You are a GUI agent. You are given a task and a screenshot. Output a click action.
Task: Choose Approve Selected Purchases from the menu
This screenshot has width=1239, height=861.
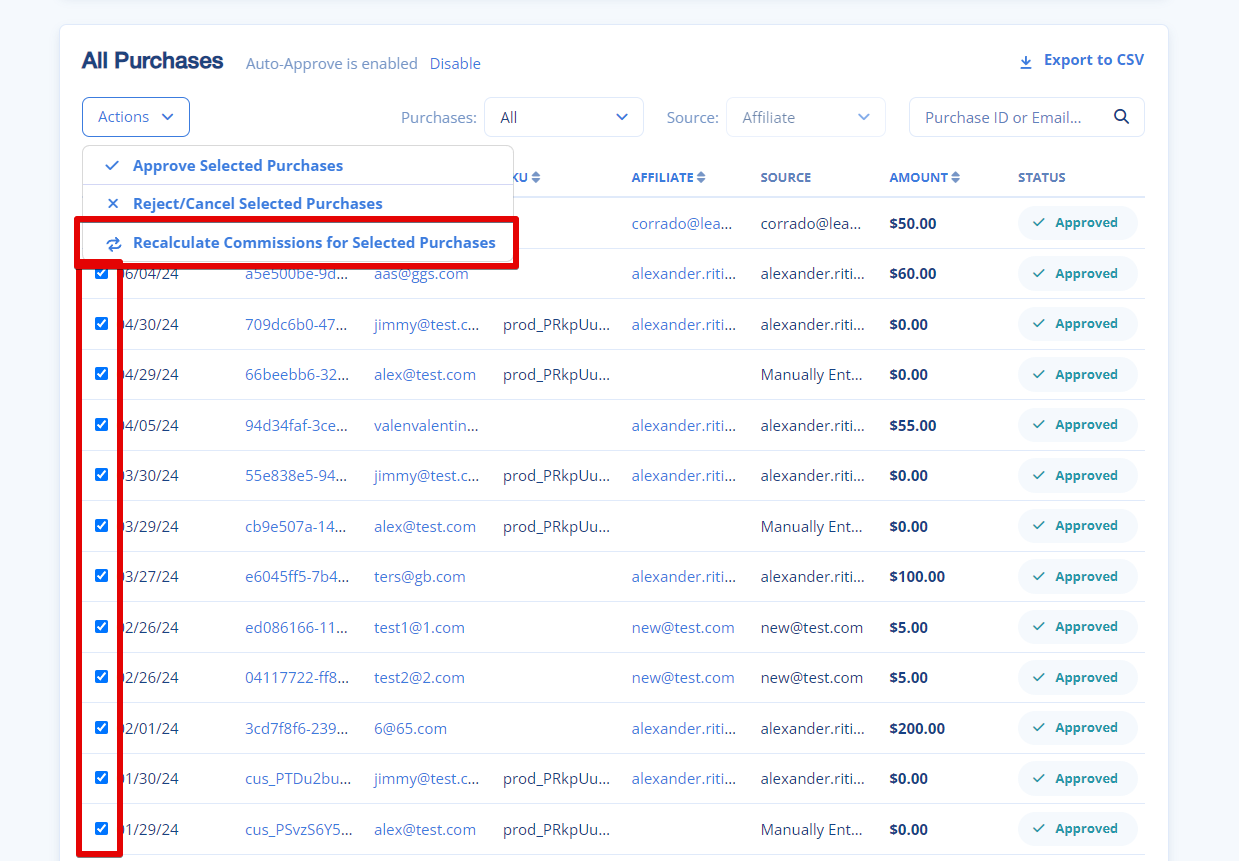pyautogui.click(x=240, y=165)
